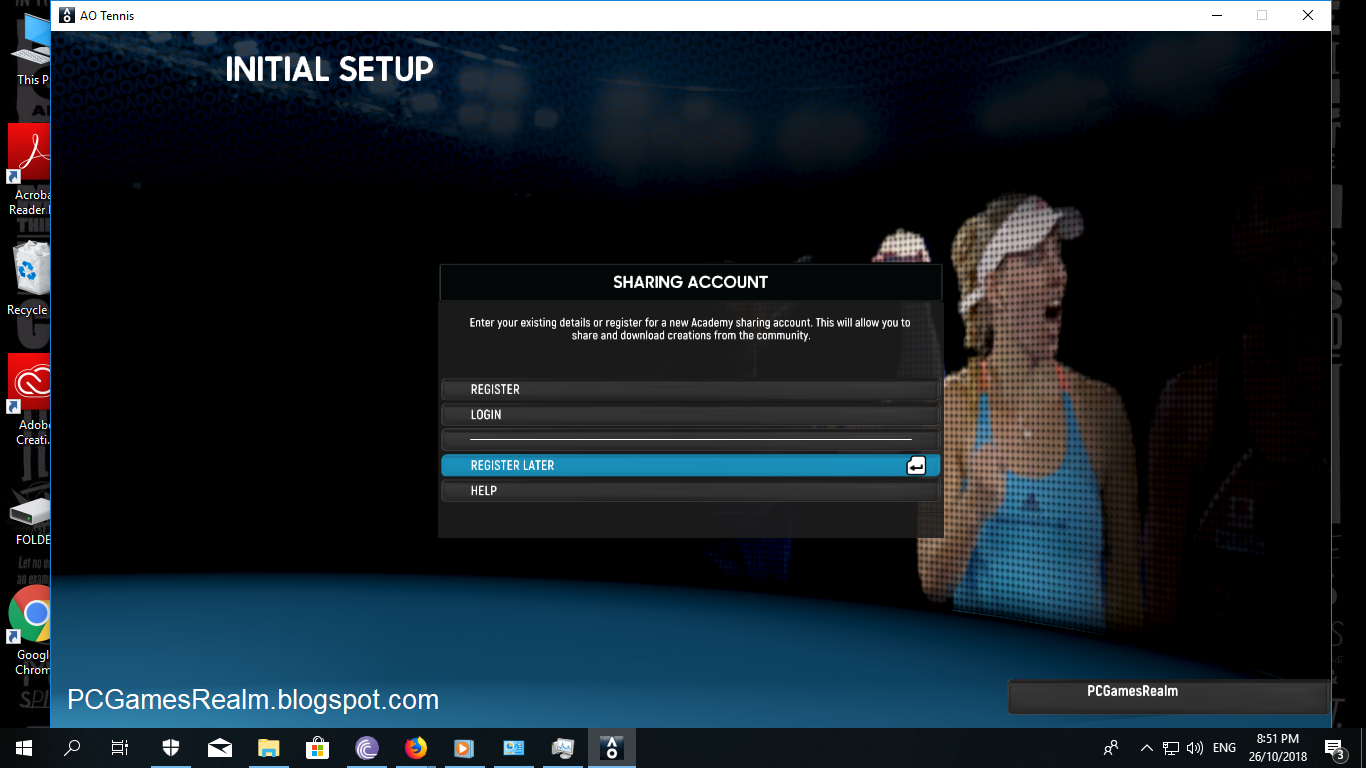Click the enter-key icon on REGISTER LATER
1366x768 pixels.
(x=916, y=465)
